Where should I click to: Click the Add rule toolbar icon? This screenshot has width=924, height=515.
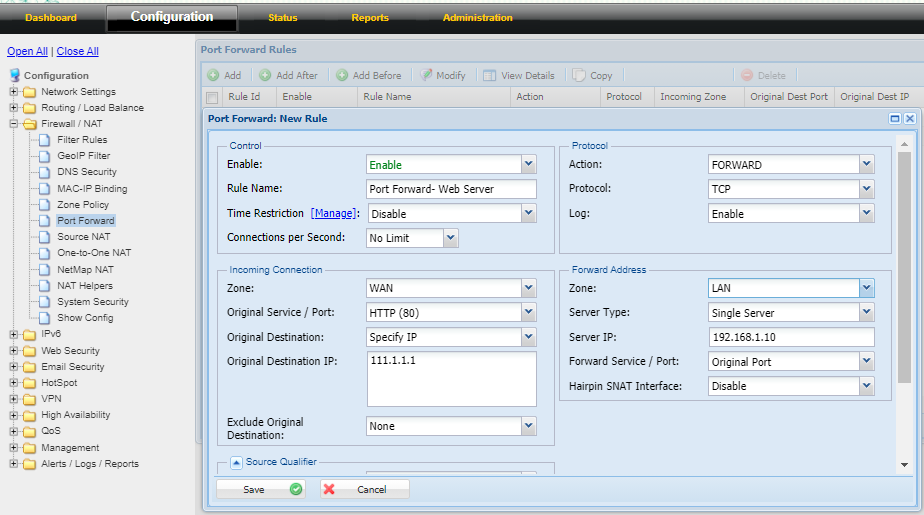pos(213,75)
